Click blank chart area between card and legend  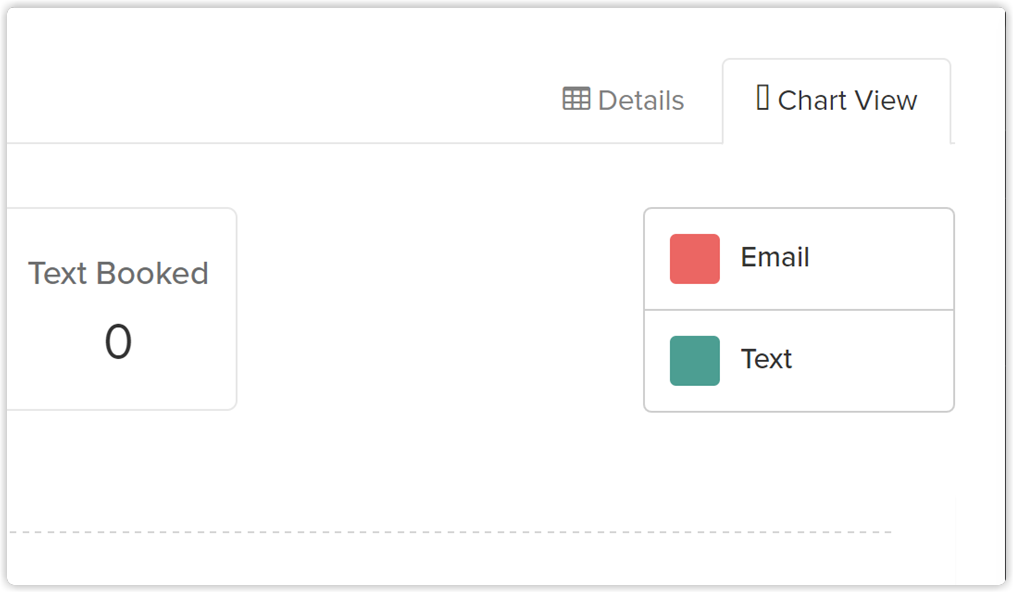coord(440,309)
